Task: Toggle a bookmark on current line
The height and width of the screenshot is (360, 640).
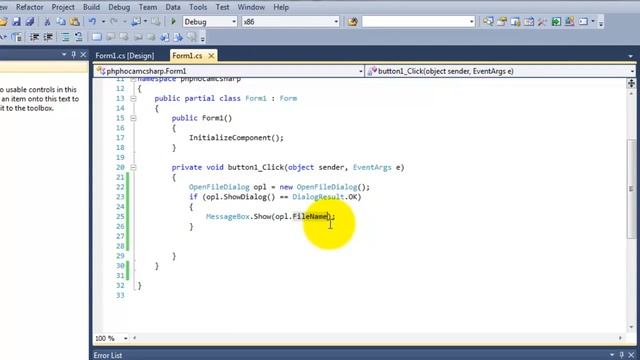Action: pyautogui.click(x=97, y=37)
